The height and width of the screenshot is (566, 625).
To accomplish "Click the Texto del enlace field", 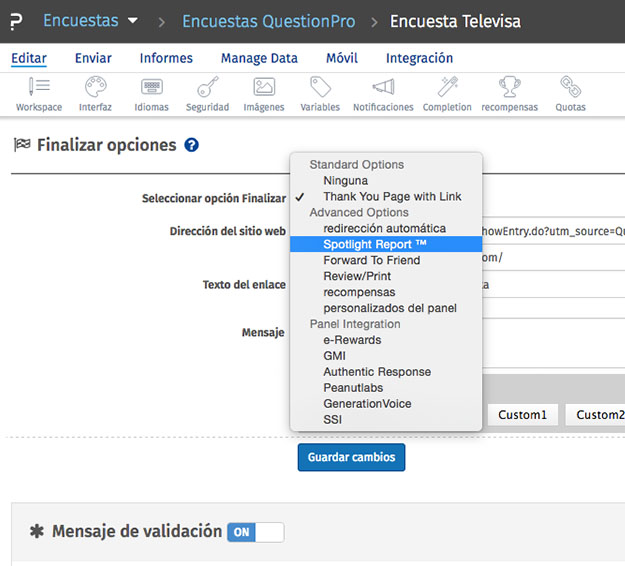I will pyautogui.click(x=553, y=284).
